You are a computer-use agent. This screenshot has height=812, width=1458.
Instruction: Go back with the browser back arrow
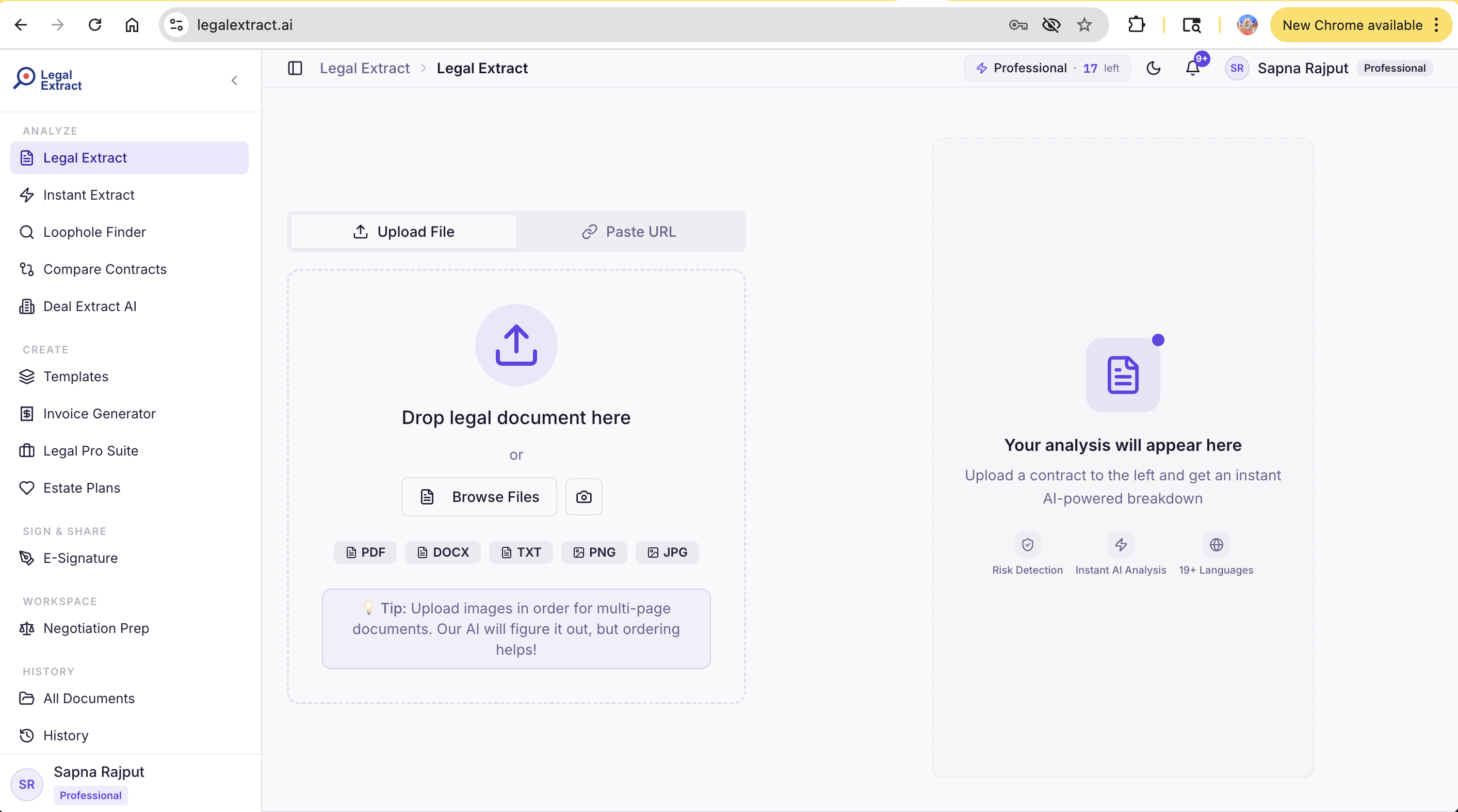[21, 25]
